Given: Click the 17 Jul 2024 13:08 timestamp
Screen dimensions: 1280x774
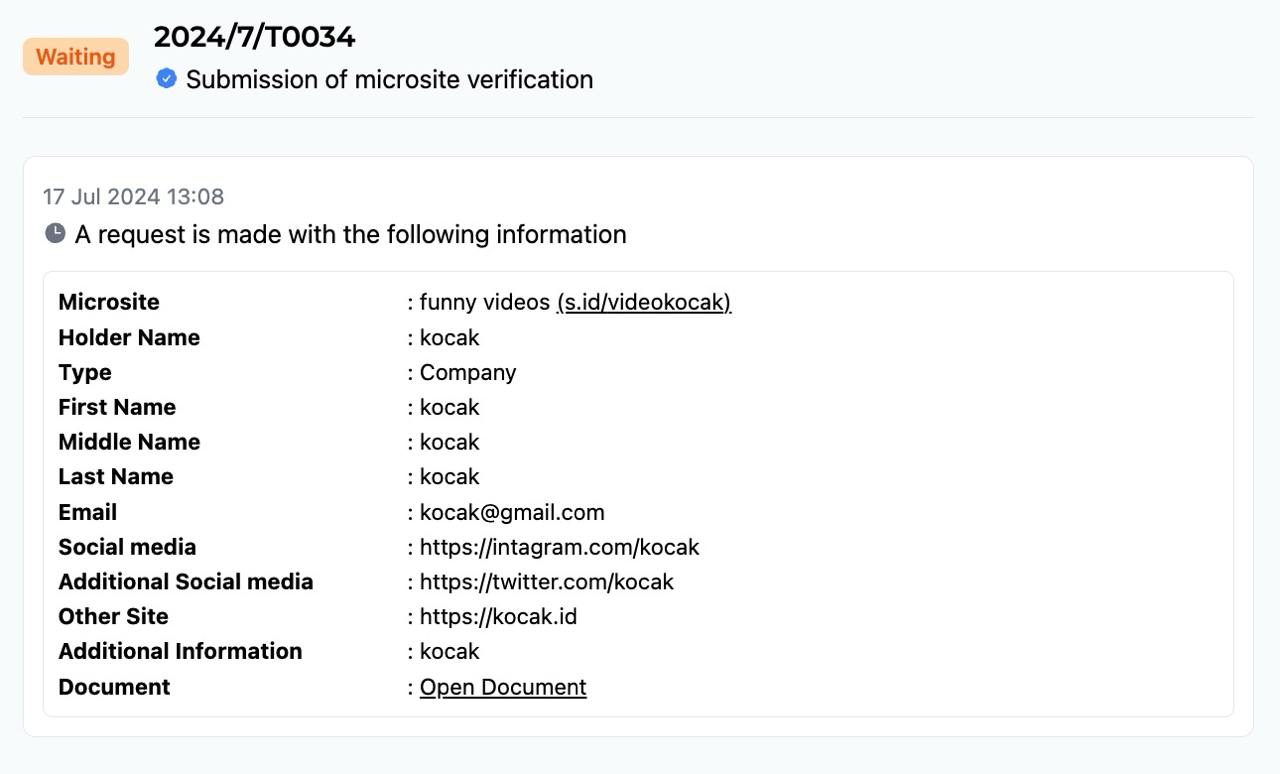Looking at the screenshot, I should coord(133,196).
